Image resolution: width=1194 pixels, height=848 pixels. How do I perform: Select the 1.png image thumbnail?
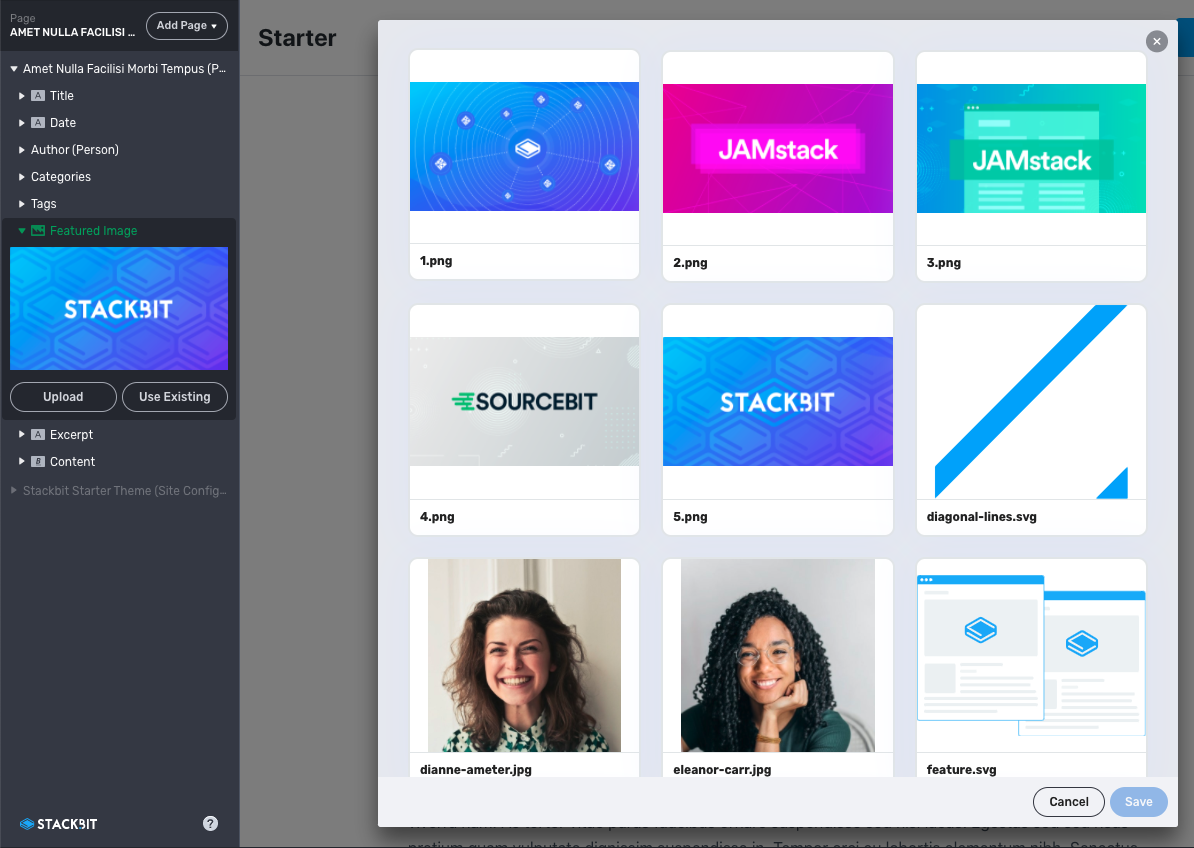tap(524, 146)
